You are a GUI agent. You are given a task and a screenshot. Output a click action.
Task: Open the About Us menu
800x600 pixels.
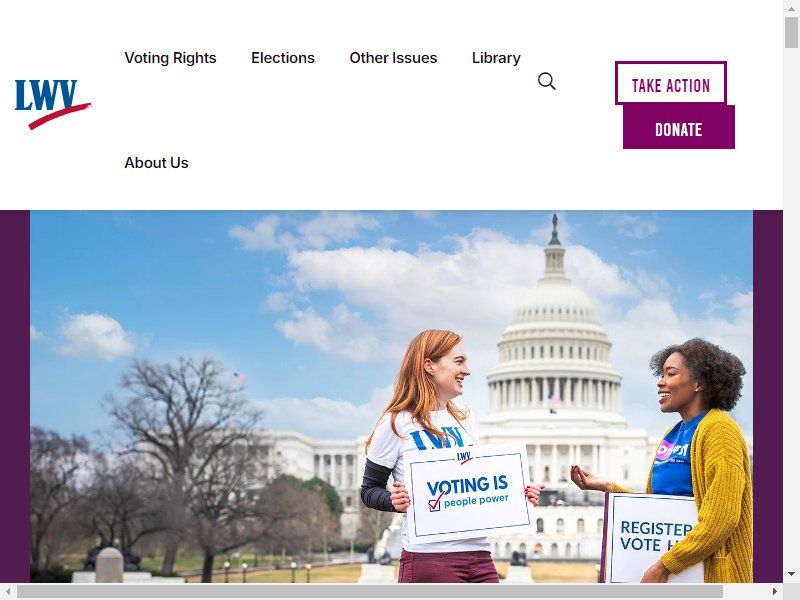[156, 163]
